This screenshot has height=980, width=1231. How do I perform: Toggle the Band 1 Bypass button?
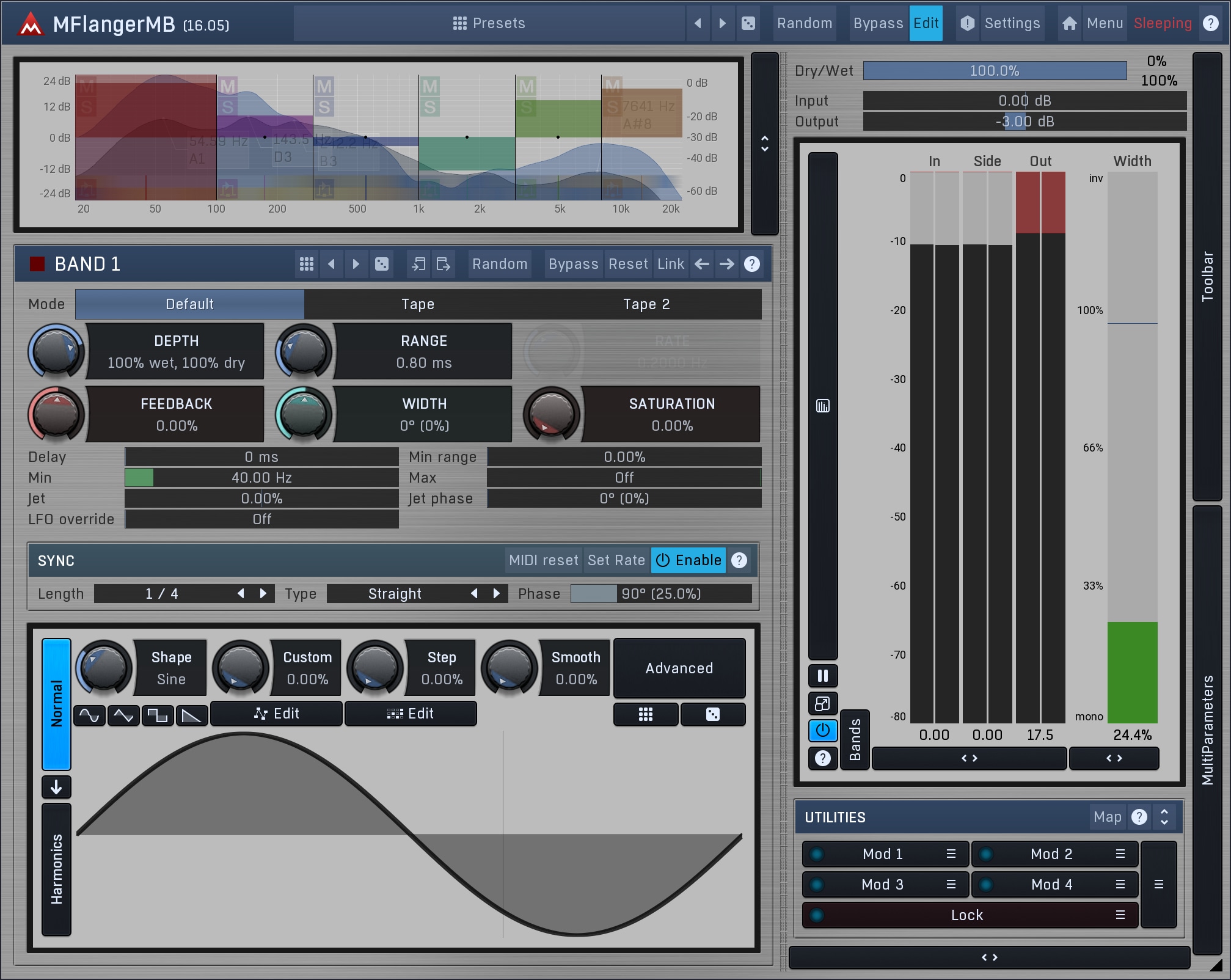coord(573,264)
